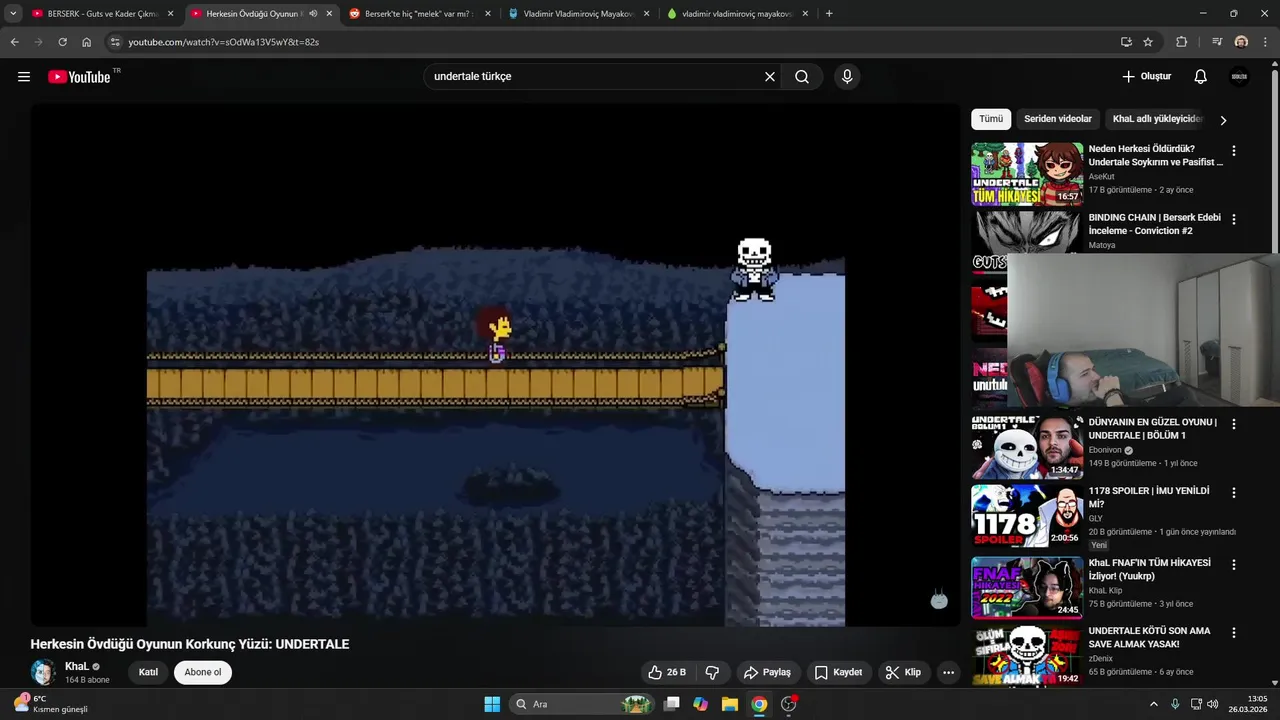This screenshot has width=1280, height=720.
Task: Open options for UNDERTALE KÖTÜ SON video
Action: click(x=1233, y=633)
